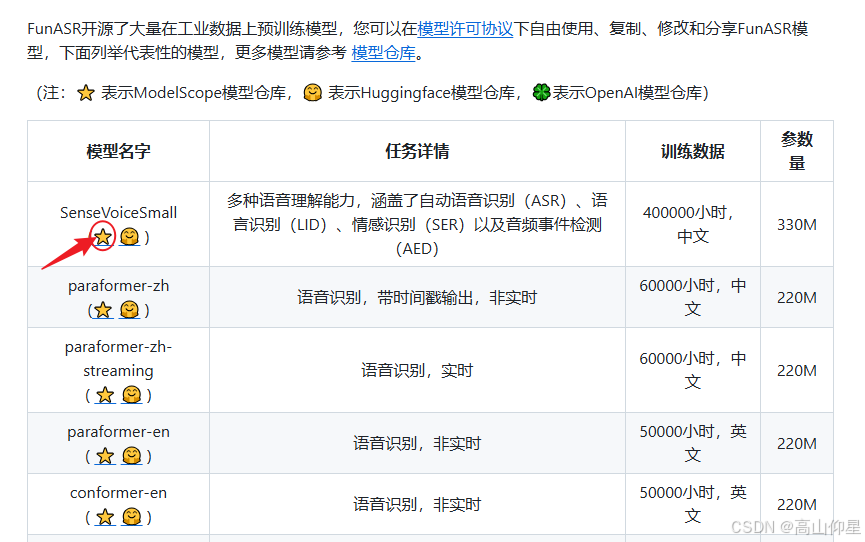Click training data cell in paraformer-en row
The width and height of the screenshot is (865, 542).
[x=693, y=444]
